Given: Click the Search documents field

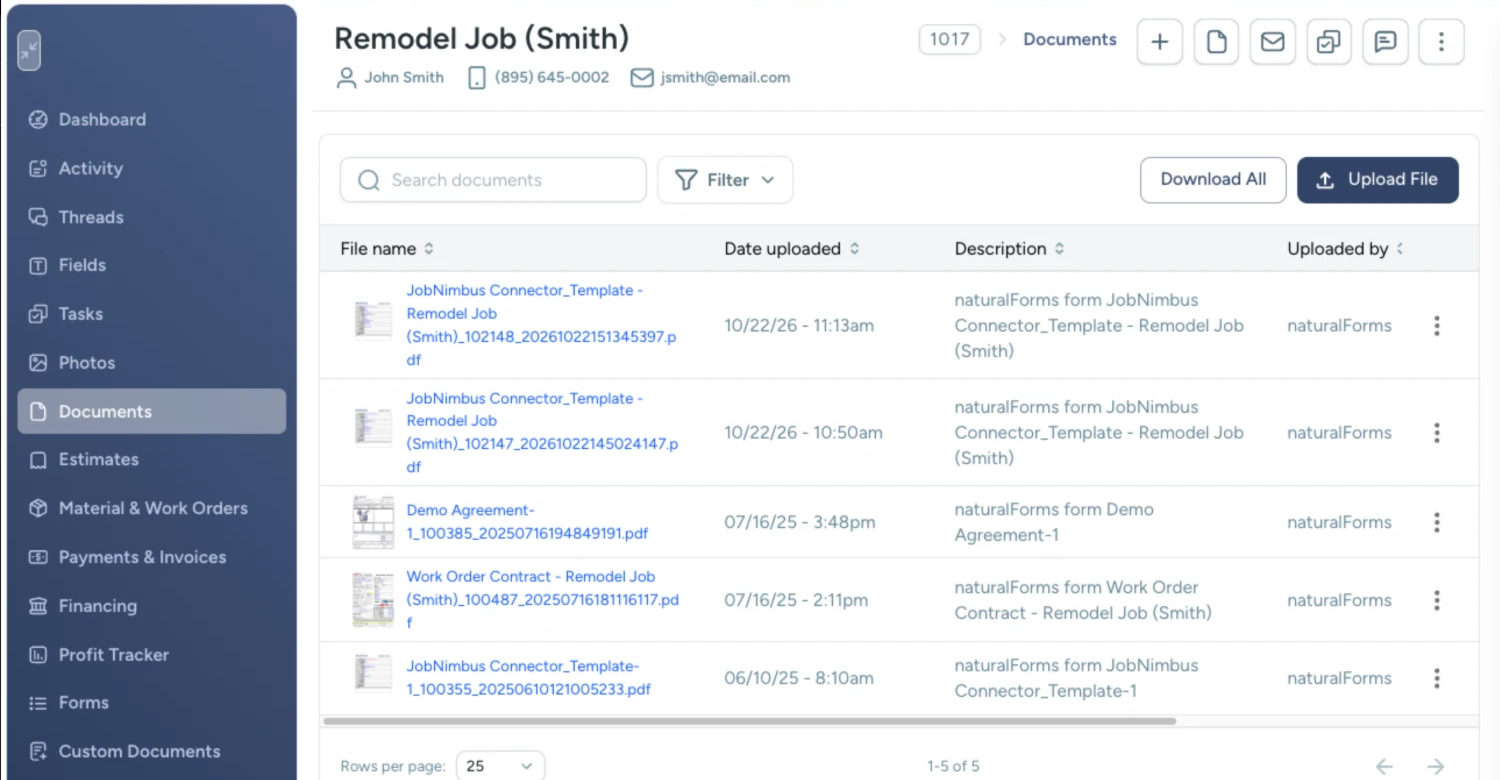Looking at the screenshot, I should pyautogui.click(x=493, y=180).
